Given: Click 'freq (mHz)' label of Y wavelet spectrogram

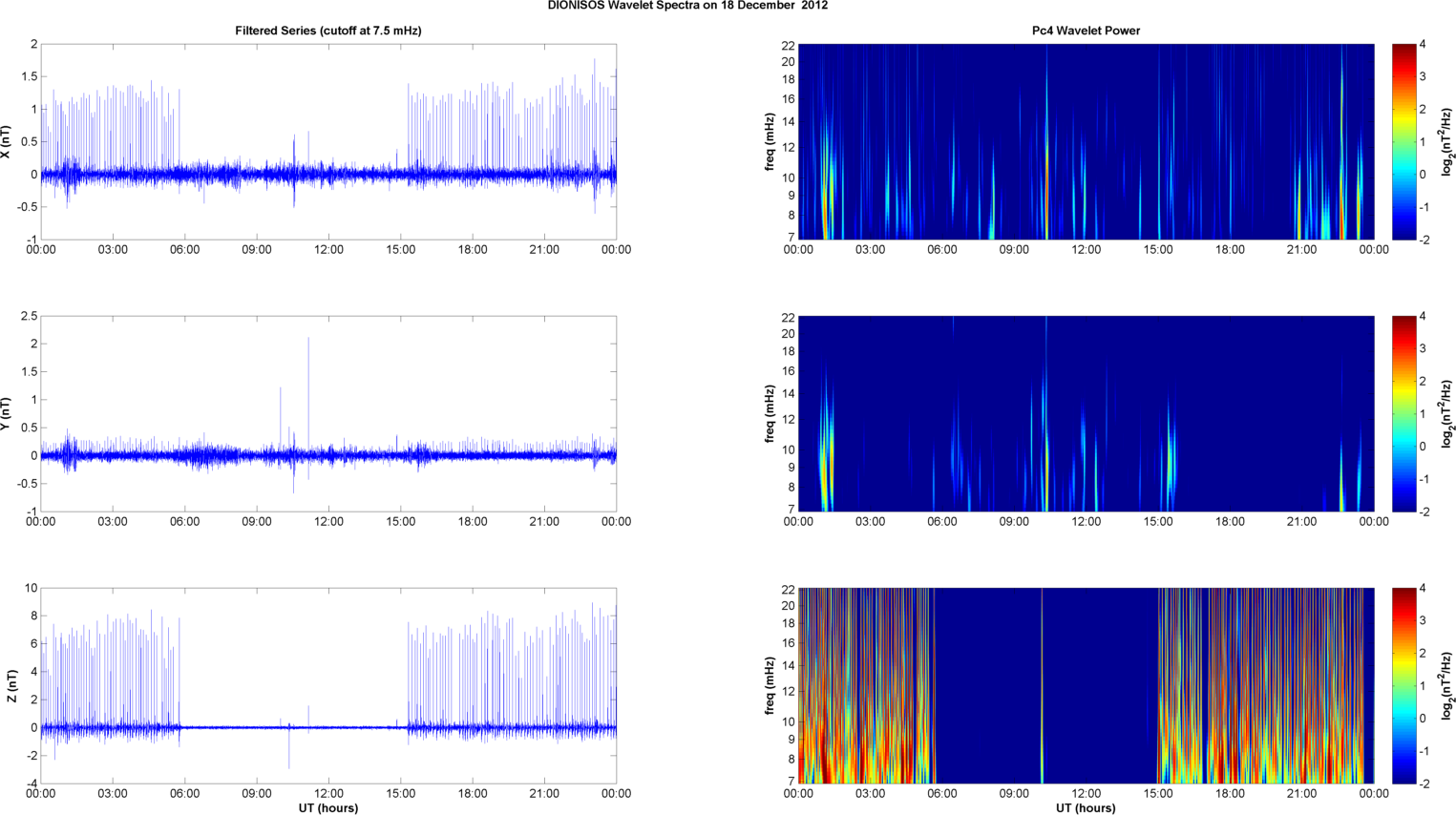Looking at the screenshot, I should [770, 414].
